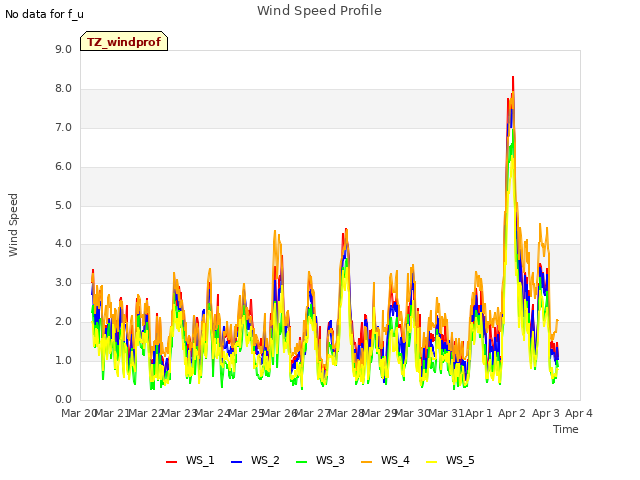Click the 0.0 y-axis tick label
Viewport: 640px width, 480px height.
tap(63, 400)
